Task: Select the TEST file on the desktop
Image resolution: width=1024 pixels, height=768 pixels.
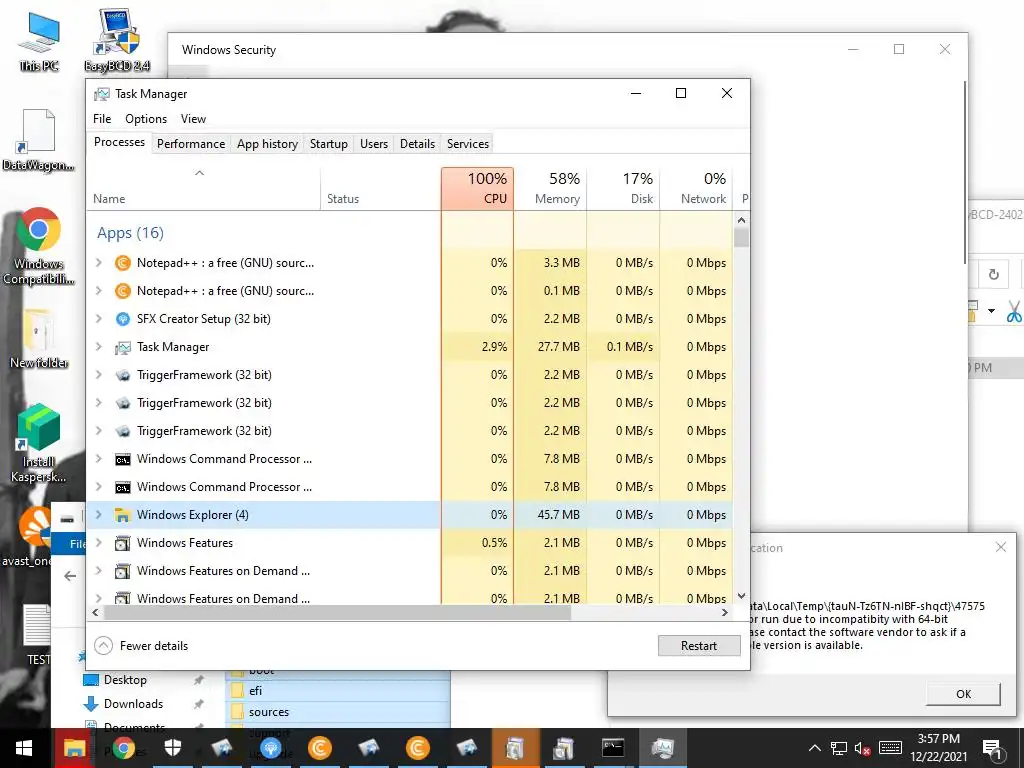Action: pyautogui.click(x=38, y=635)
